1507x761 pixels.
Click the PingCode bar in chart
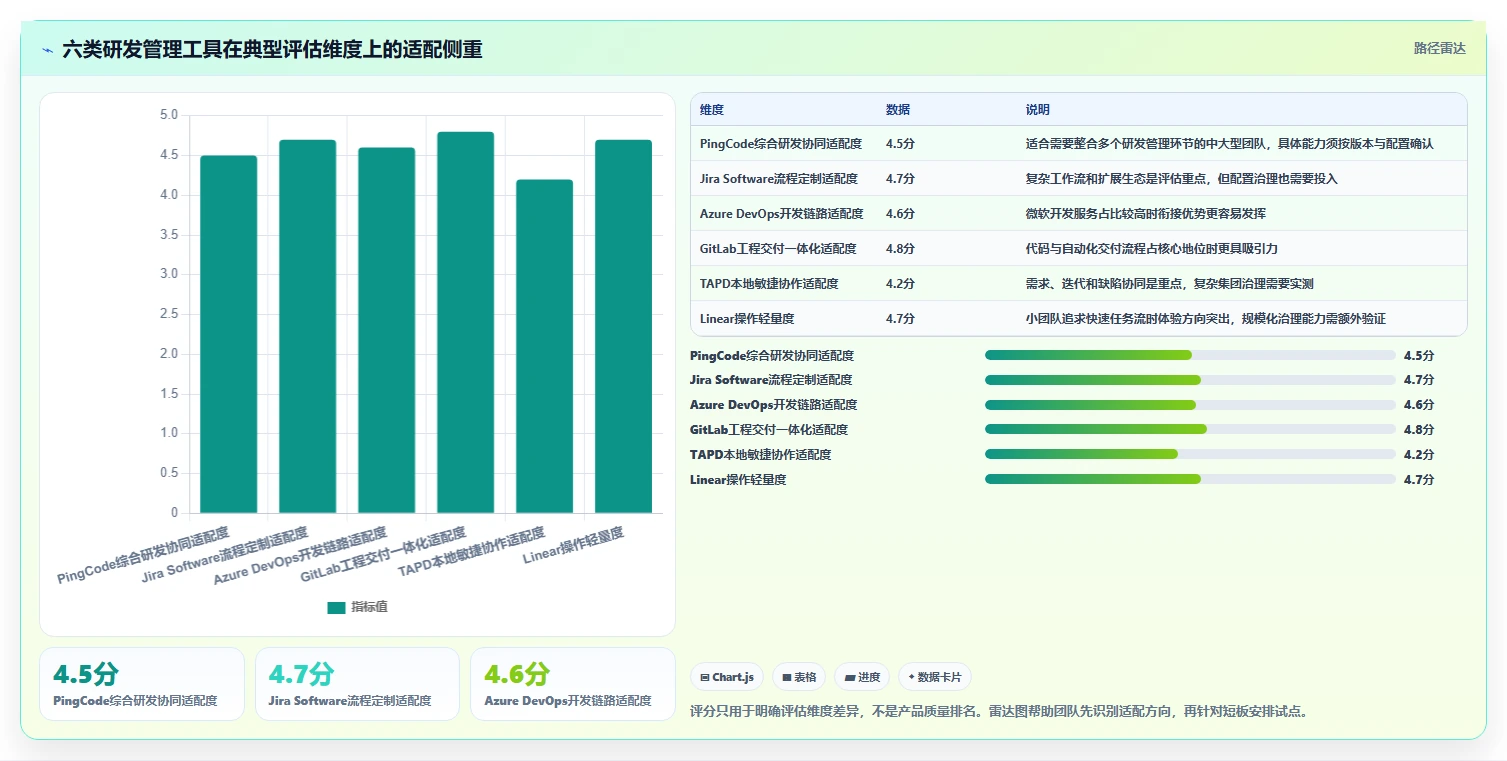pos(228,334)
